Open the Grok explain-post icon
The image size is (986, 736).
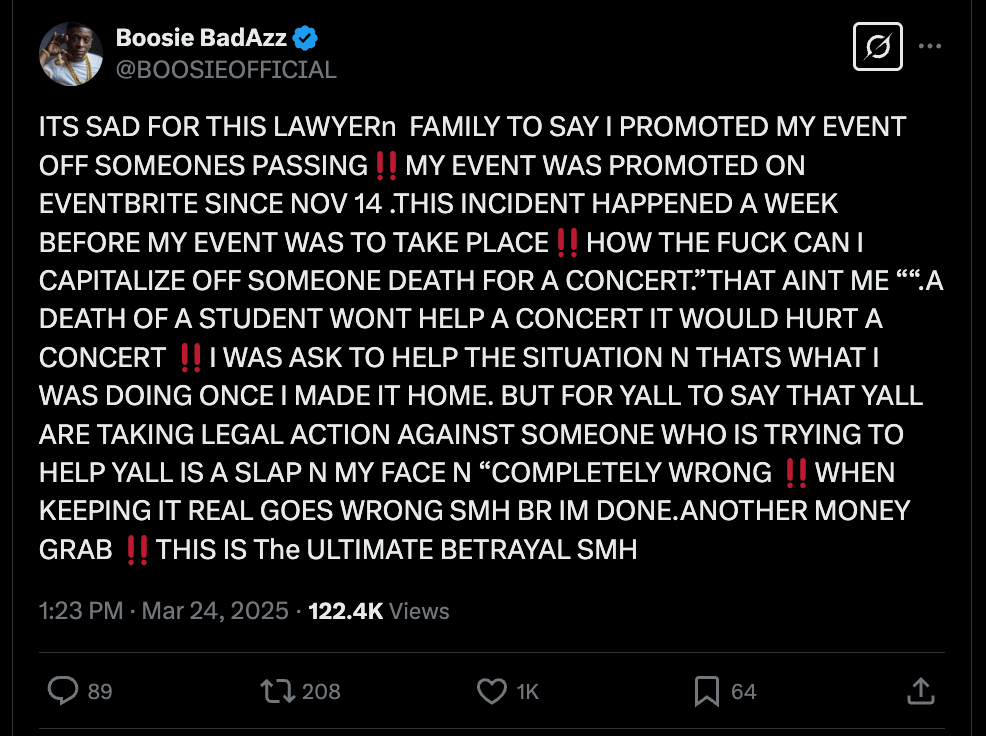click(877, 47)
